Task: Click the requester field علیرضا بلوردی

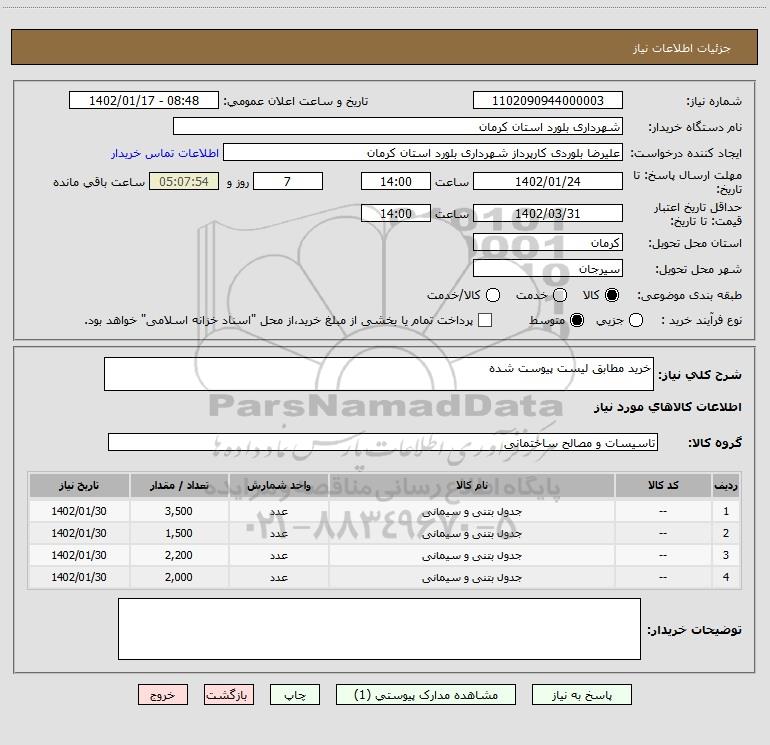Action: pos(423,152)
